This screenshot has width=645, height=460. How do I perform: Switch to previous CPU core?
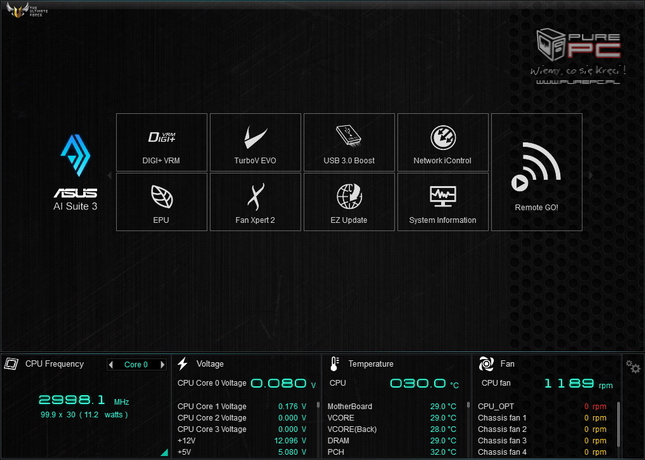click(111, 365)
